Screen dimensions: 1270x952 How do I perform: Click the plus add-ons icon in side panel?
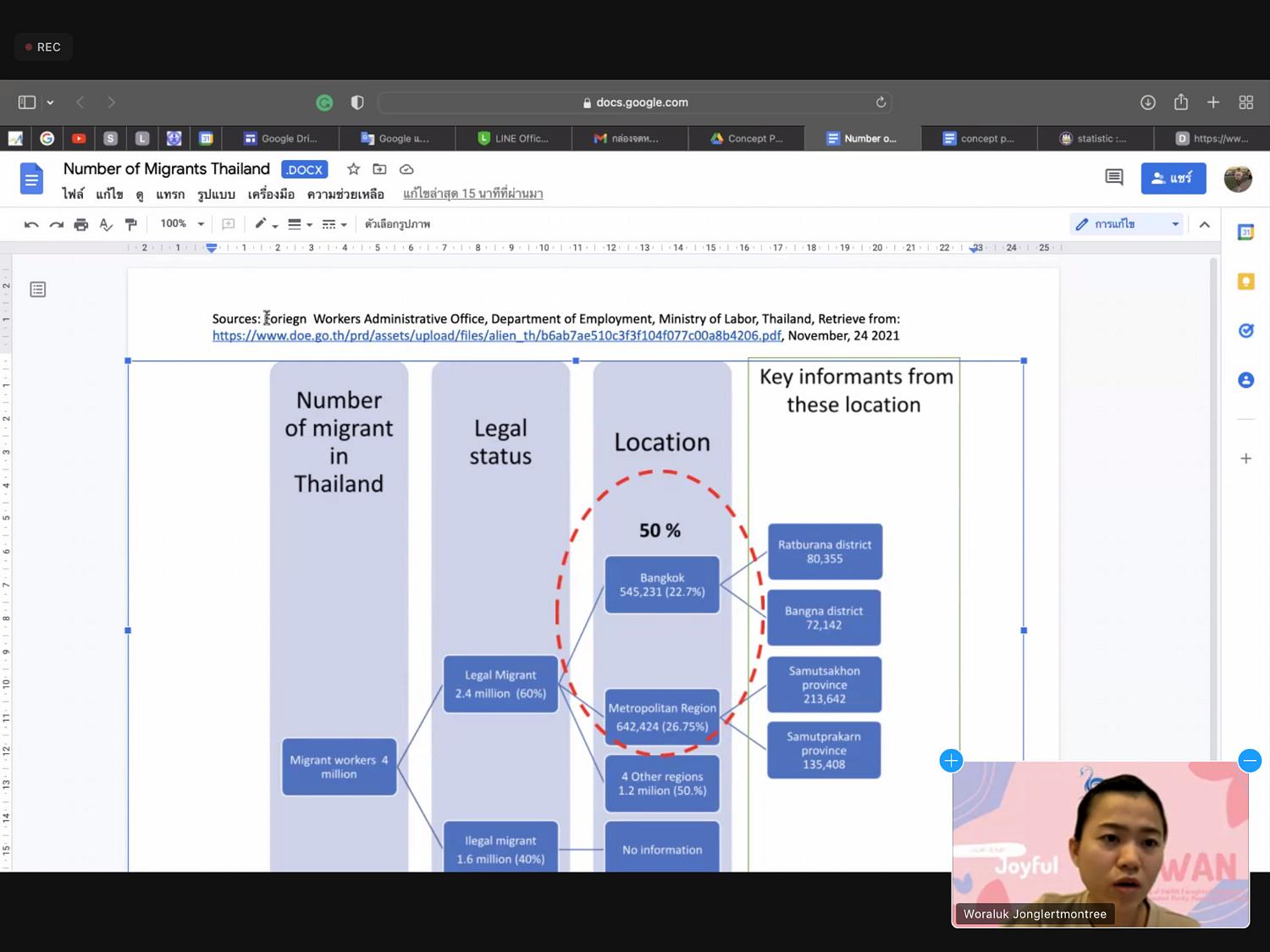pyautogui.click(x=1245, y=459)
